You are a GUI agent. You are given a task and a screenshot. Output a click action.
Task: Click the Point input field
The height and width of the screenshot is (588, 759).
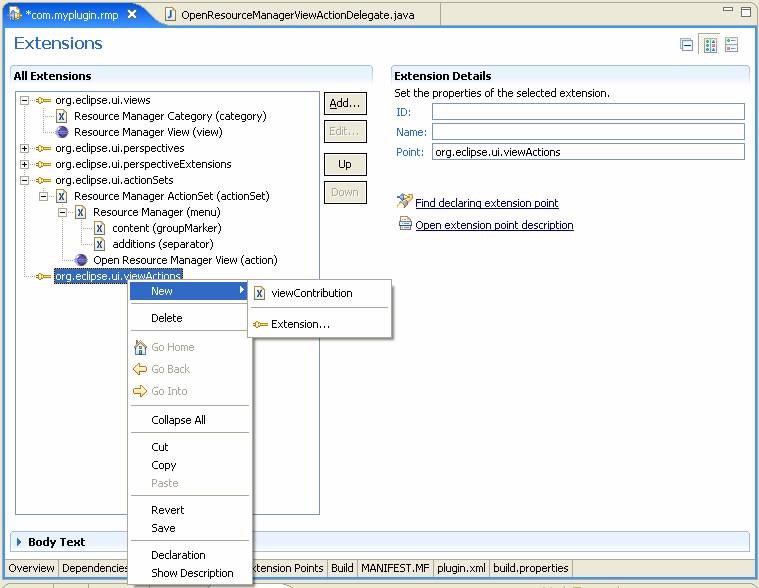[x=588, y=152]
